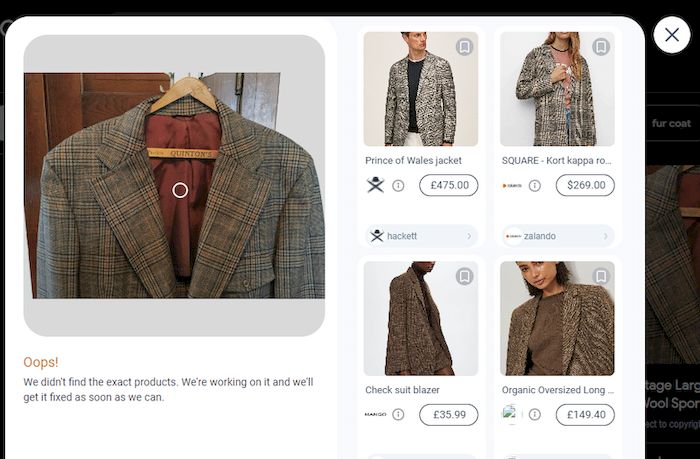Save the SQUARE Kort kappa item

tap(600, 47)
